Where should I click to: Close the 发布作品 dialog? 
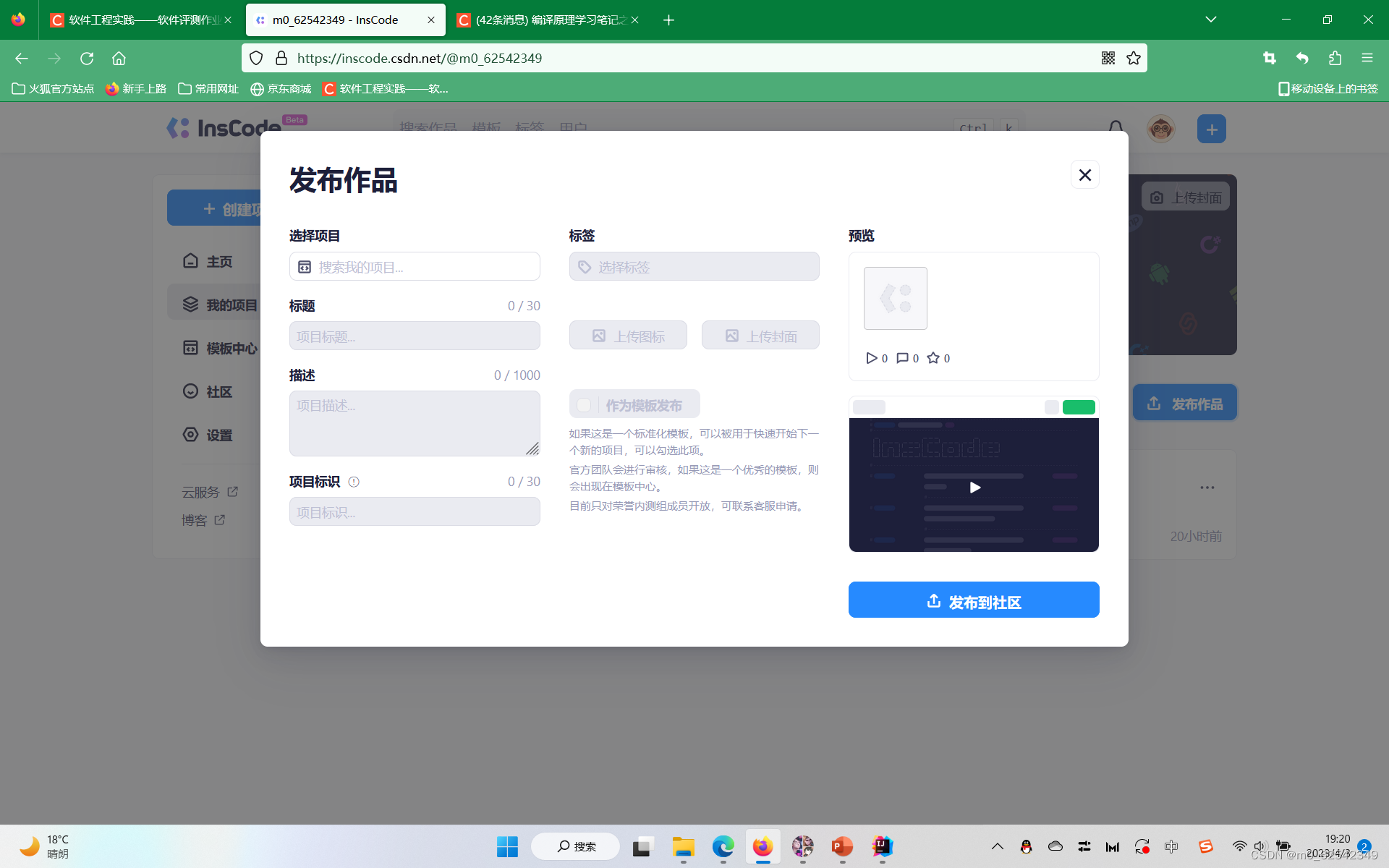tap(1084, 174)
